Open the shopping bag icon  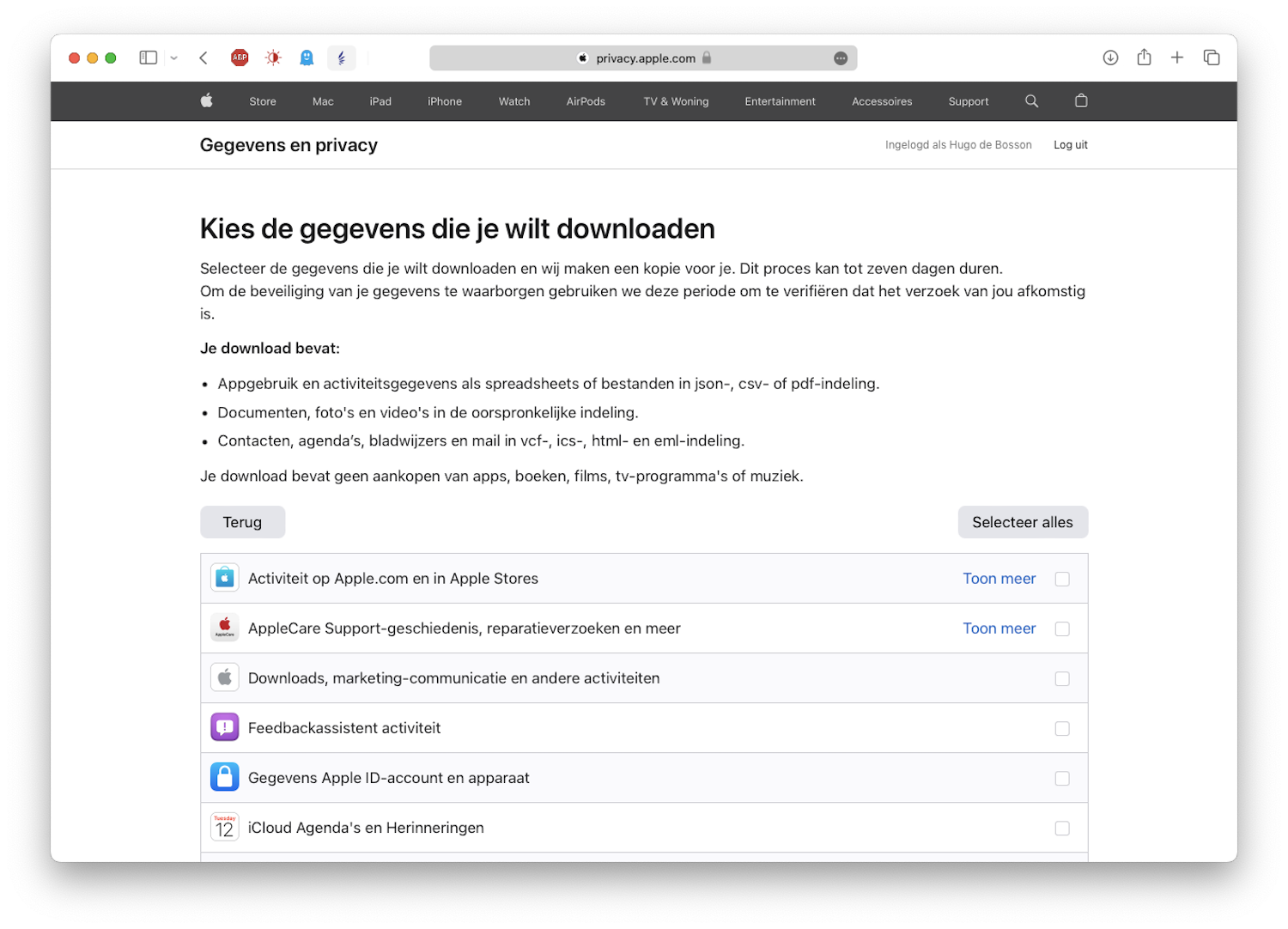1081,100
